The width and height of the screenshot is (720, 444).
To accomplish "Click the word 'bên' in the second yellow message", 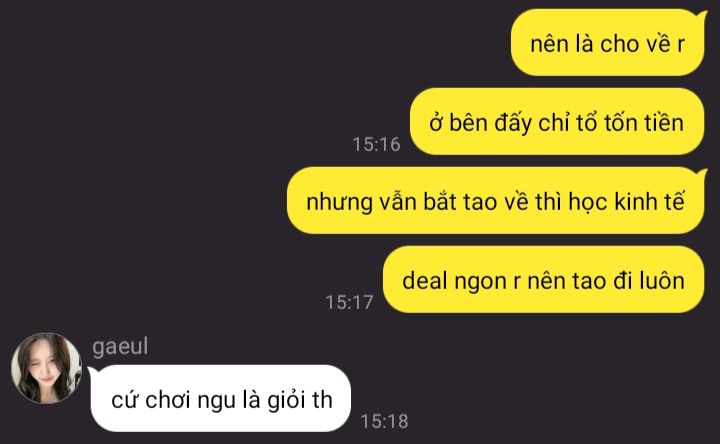I will pyautogui.click(x=467, y=122).
